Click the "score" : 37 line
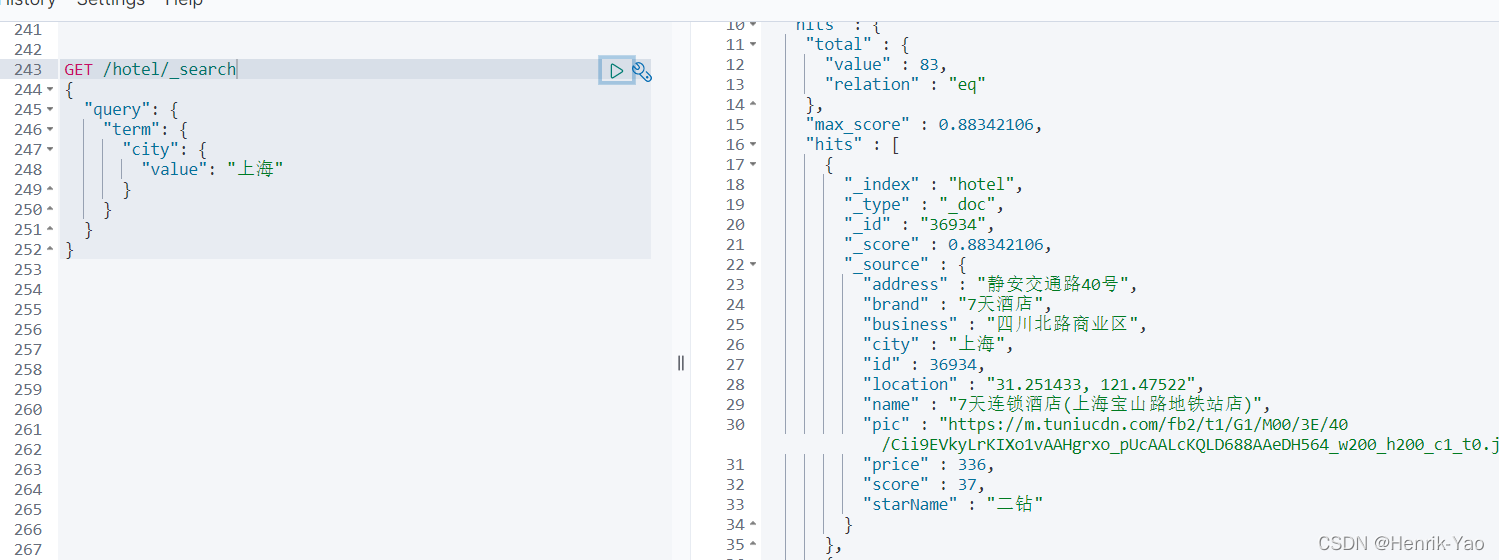This screenshot has height=560, width=1499. pyautogui.click(x=924, y=484)
